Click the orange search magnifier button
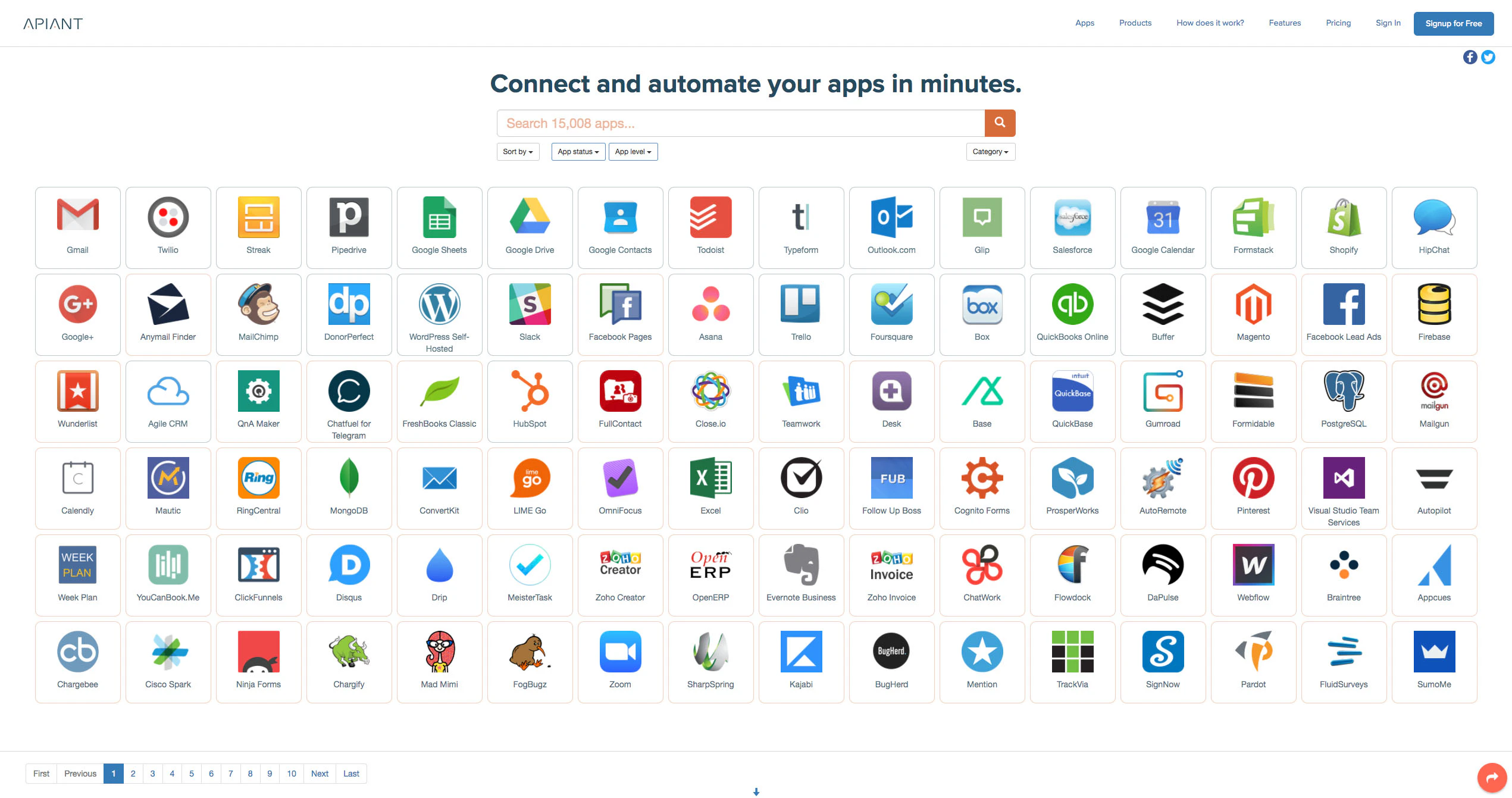 pos(1000,123)
